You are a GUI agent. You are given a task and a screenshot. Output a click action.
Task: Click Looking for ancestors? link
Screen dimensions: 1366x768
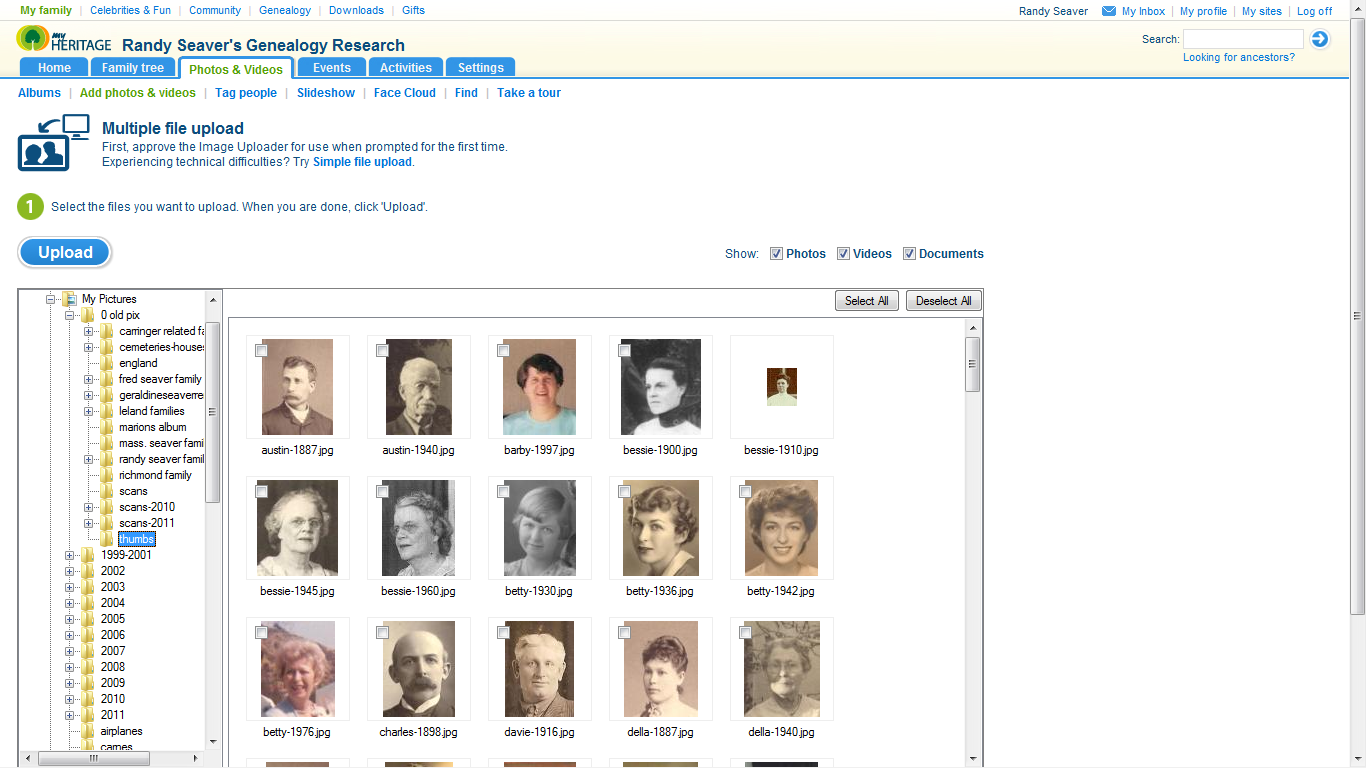click(1239, 58)
